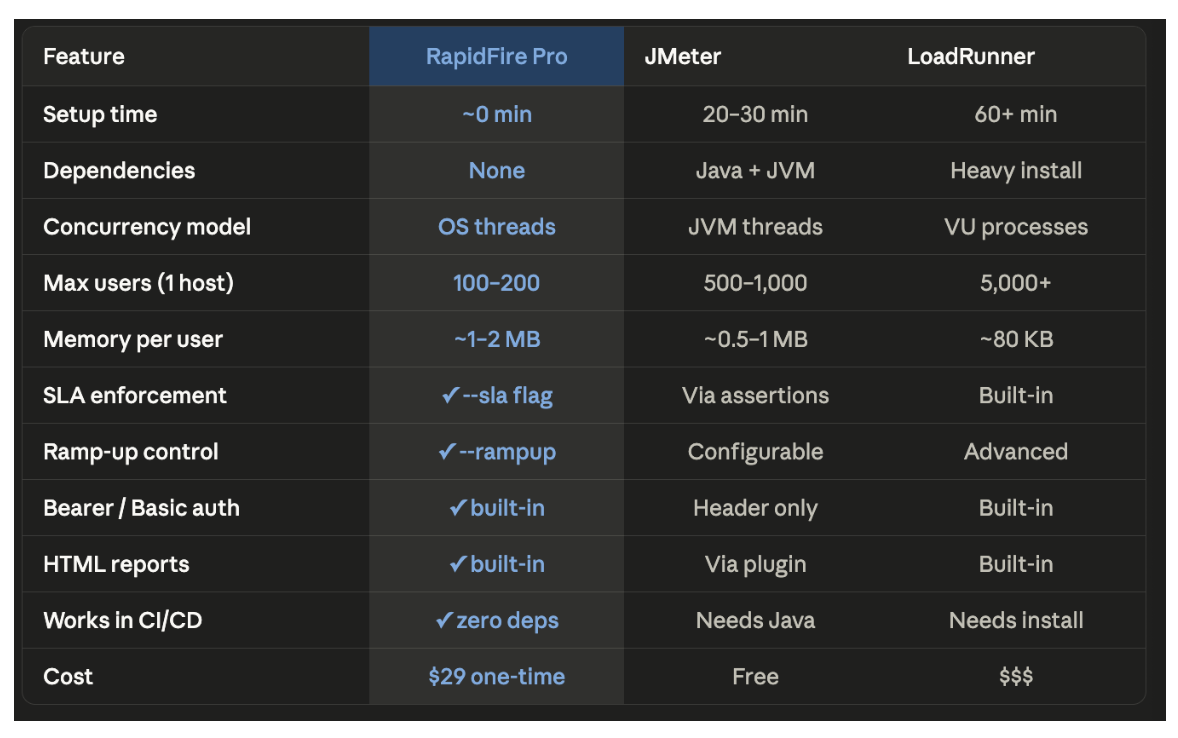Image resolution: width=1178 pixels, height=738 pixels.
Task: Click the LoadRunner column header
Action: [x=971, y=56]
